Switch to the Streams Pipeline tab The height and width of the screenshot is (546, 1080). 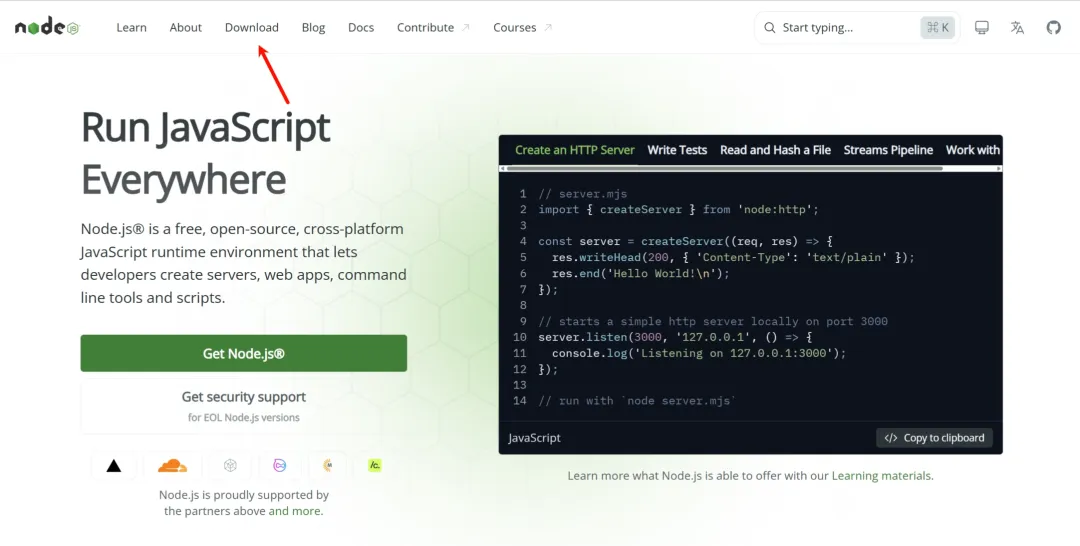point(889,150)
